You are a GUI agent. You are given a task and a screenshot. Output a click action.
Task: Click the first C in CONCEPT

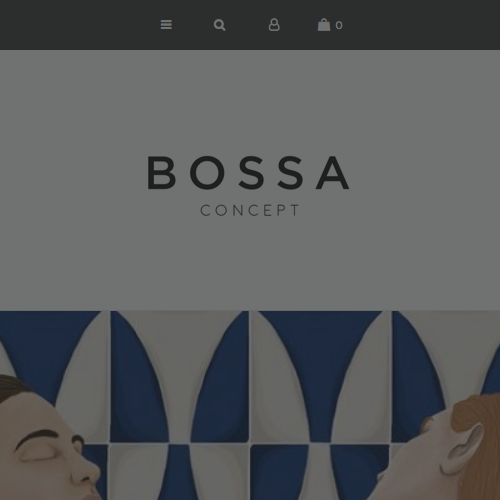click(x=205, y=210)
